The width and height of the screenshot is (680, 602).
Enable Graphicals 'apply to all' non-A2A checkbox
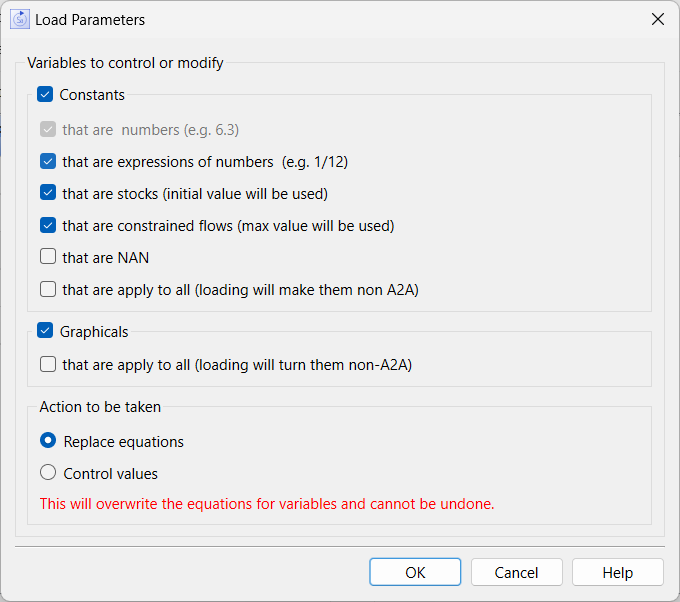tap(48, 365)
